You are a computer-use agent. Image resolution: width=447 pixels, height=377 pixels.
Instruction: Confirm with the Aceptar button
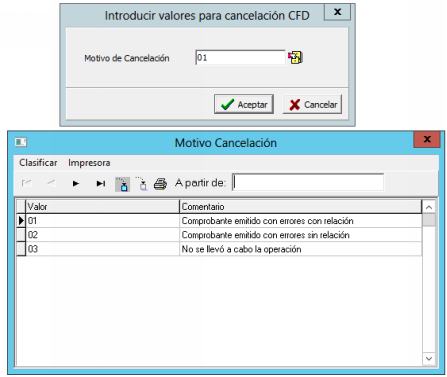tap(244, 104)
